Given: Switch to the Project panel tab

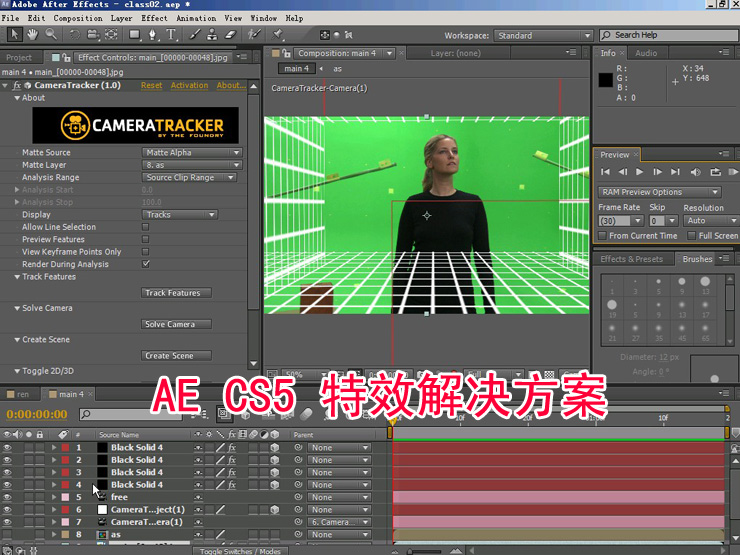Looking at the screenshot, I should 19,57.
